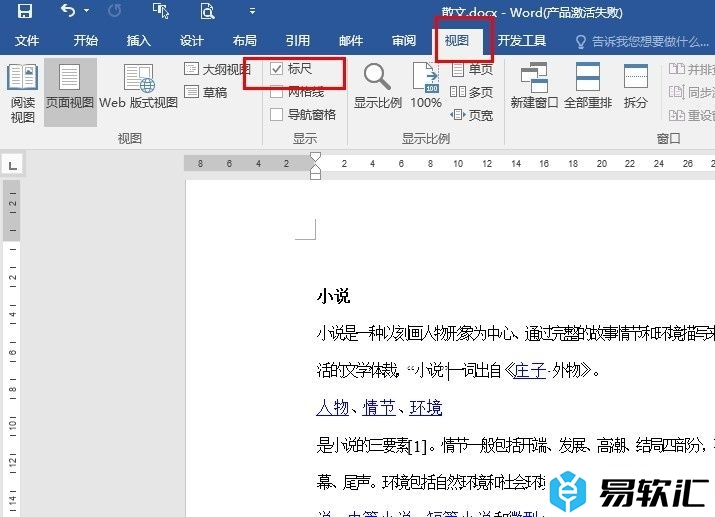Click 拆分 split window
The width and height of the screenshot is (715, 517).
636,87
